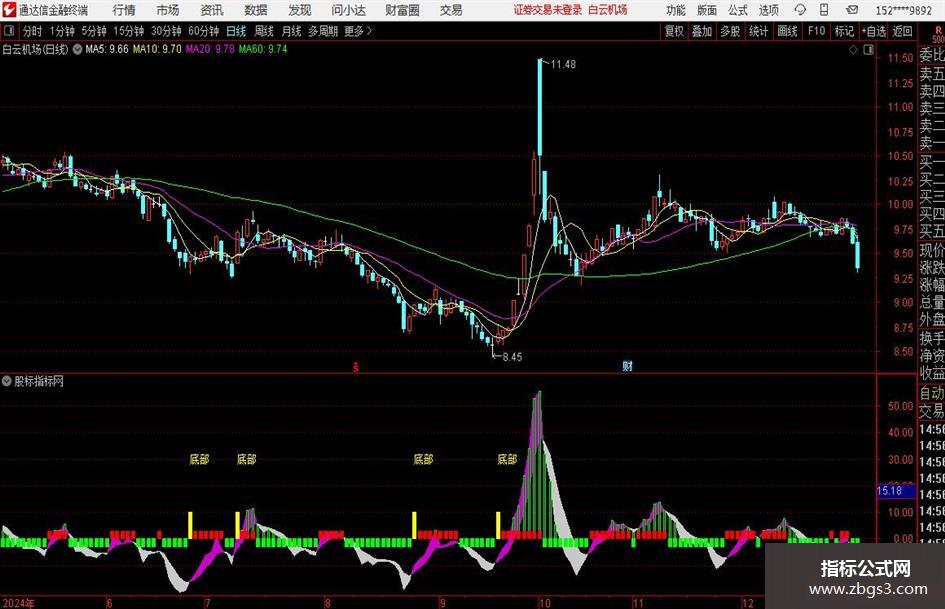The width and height of the screenshot is (945, 609).
Task: Click the 画线 drawing tool button
Action: pos(787,31)
